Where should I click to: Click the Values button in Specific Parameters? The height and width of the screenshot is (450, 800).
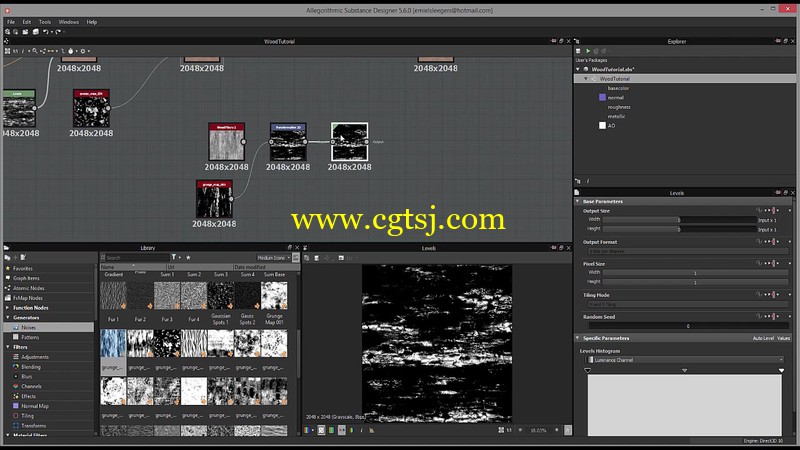coord(784,338)
